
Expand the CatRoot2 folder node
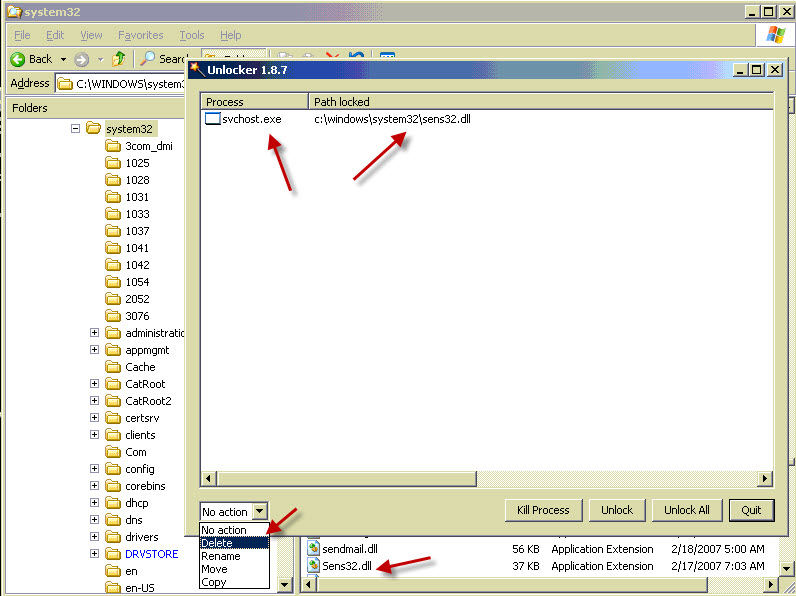point(94,401)
